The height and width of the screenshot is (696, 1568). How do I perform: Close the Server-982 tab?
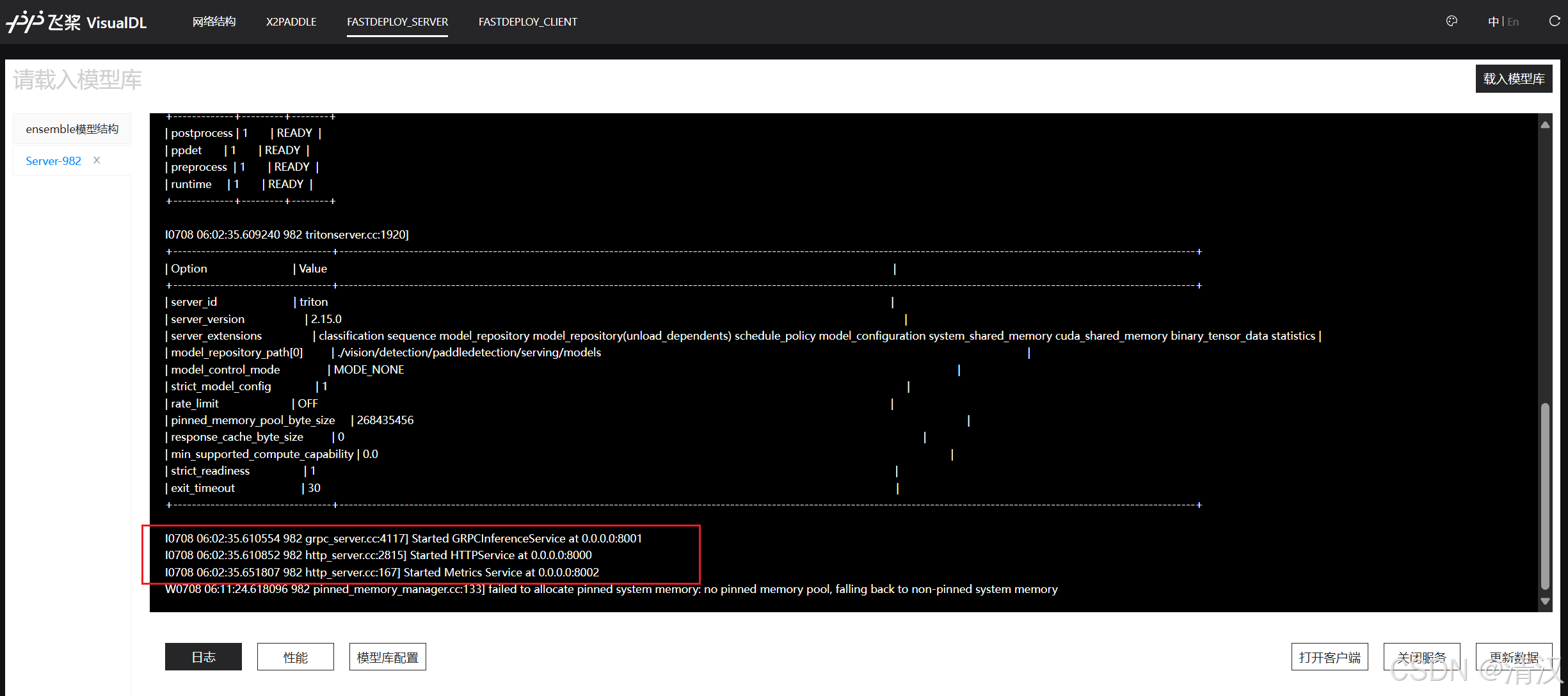[97, 160]
